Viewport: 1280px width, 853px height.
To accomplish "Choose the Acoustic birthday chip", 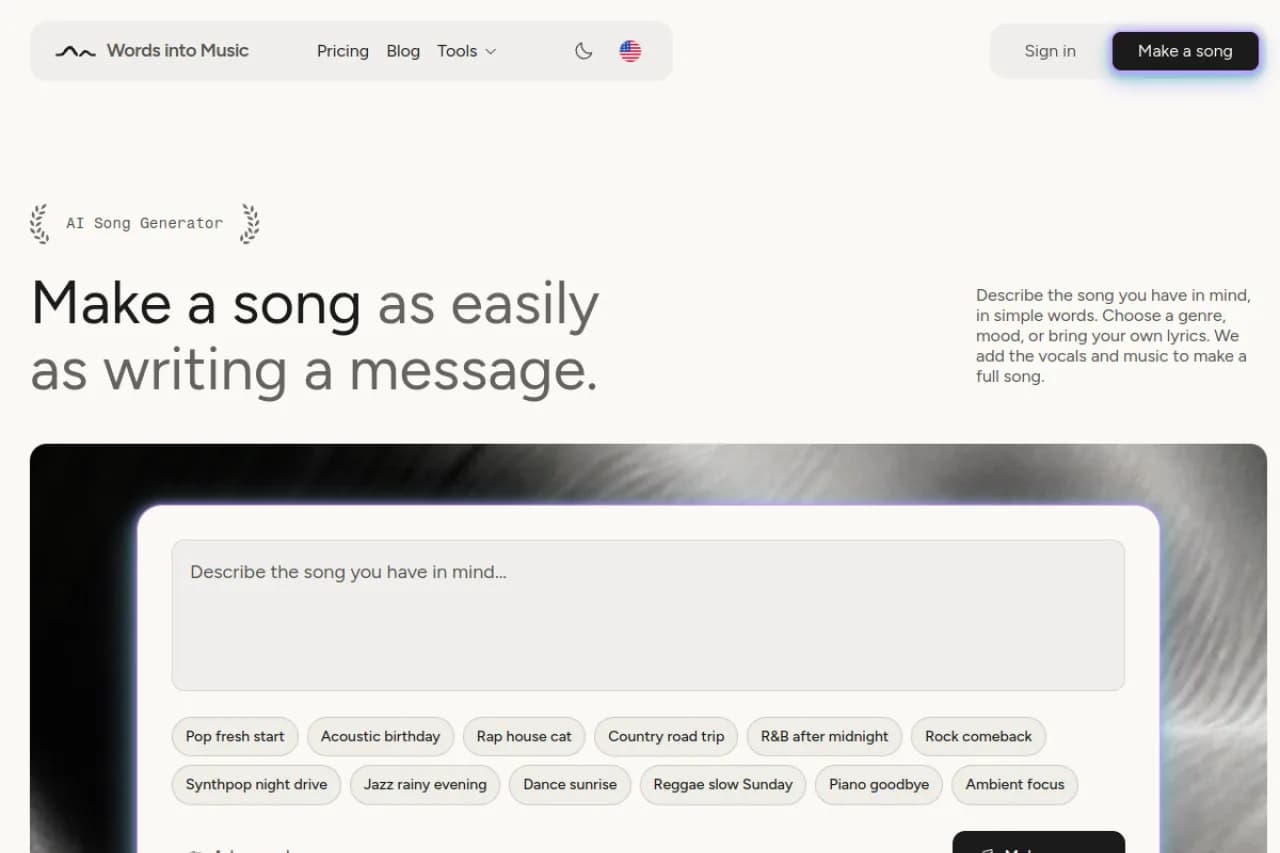I will pos(381,736).
